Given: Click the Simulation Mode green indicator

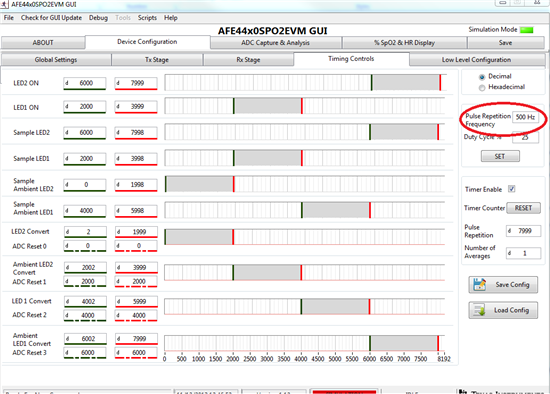Looking at the screenshot, I should (x=526, y=30).
